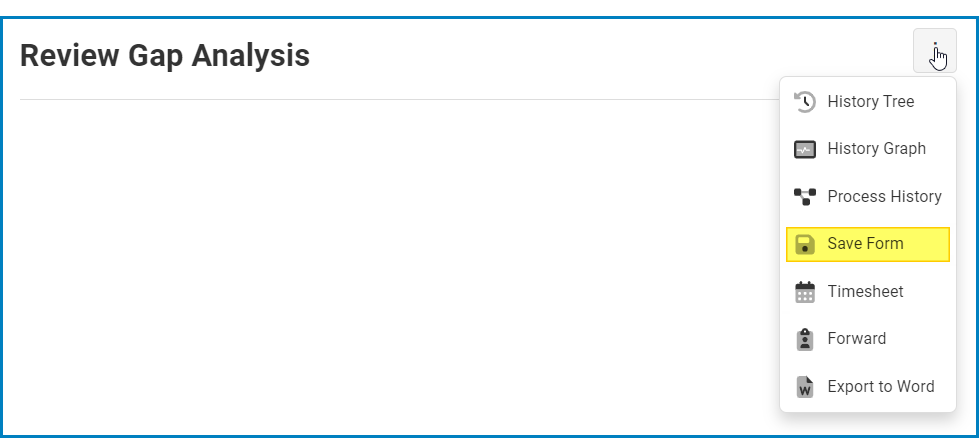
Task: Click the Process History flow icon
Action: point(805,197)
